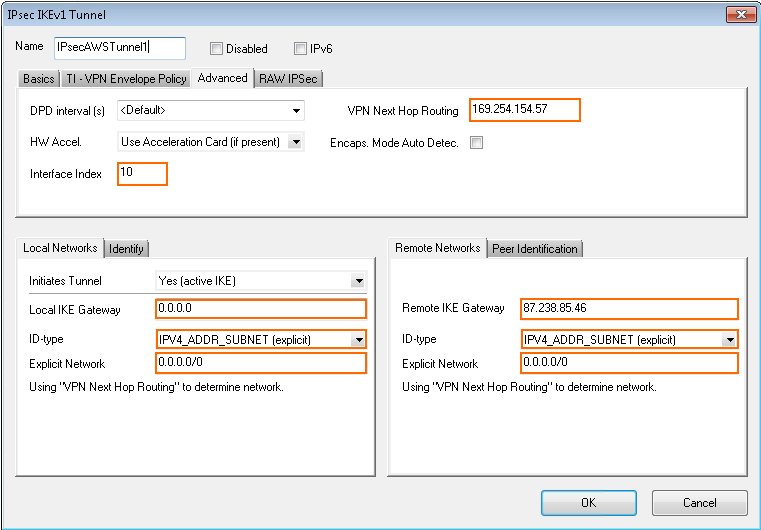The image size is (761, 530).
Task: Enable the Disabled checkbox
Action: 216,49
